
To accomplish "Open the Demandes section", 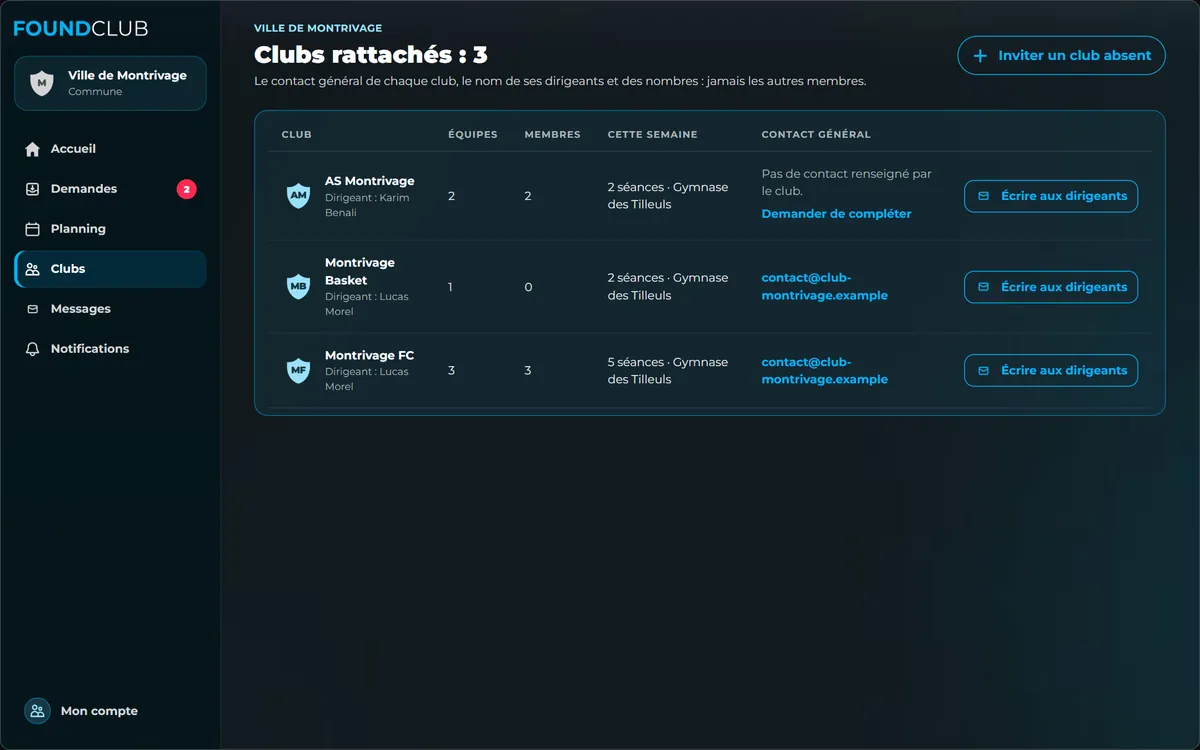I will click(110, 189).
